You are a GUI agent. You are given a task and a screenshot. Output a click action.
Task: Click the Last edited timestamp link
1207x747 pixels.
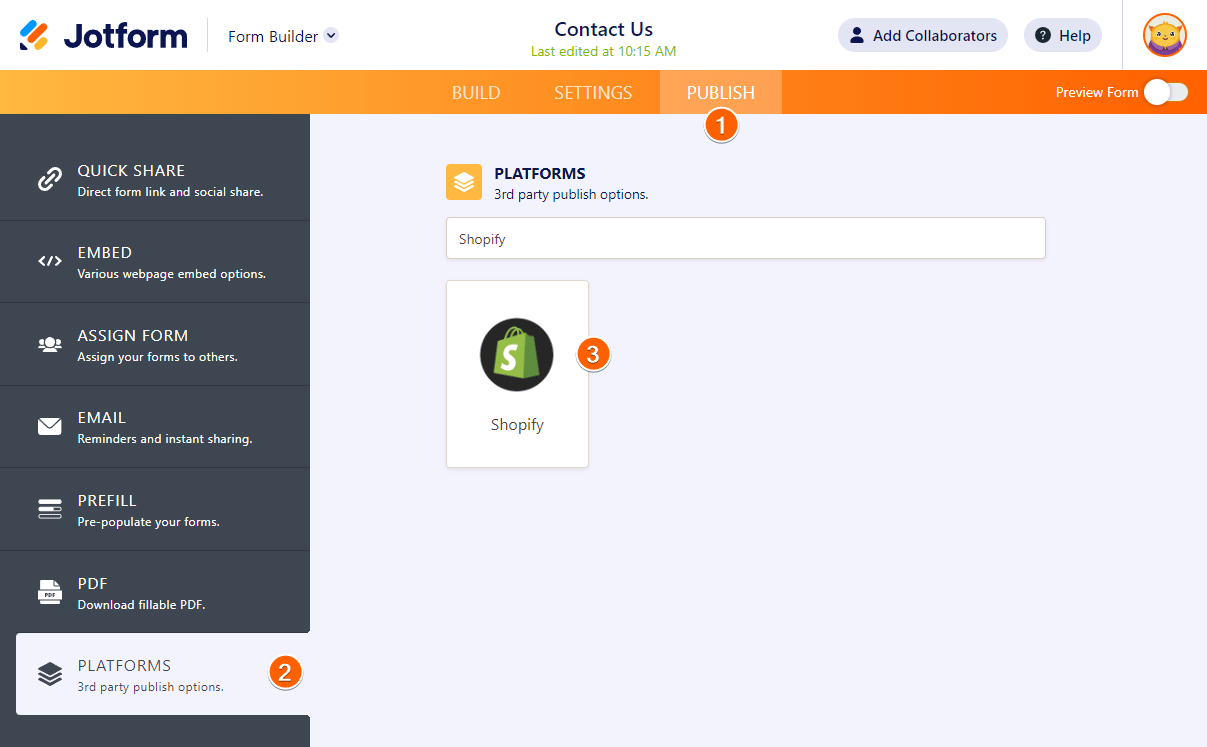(x=603, y=51)
